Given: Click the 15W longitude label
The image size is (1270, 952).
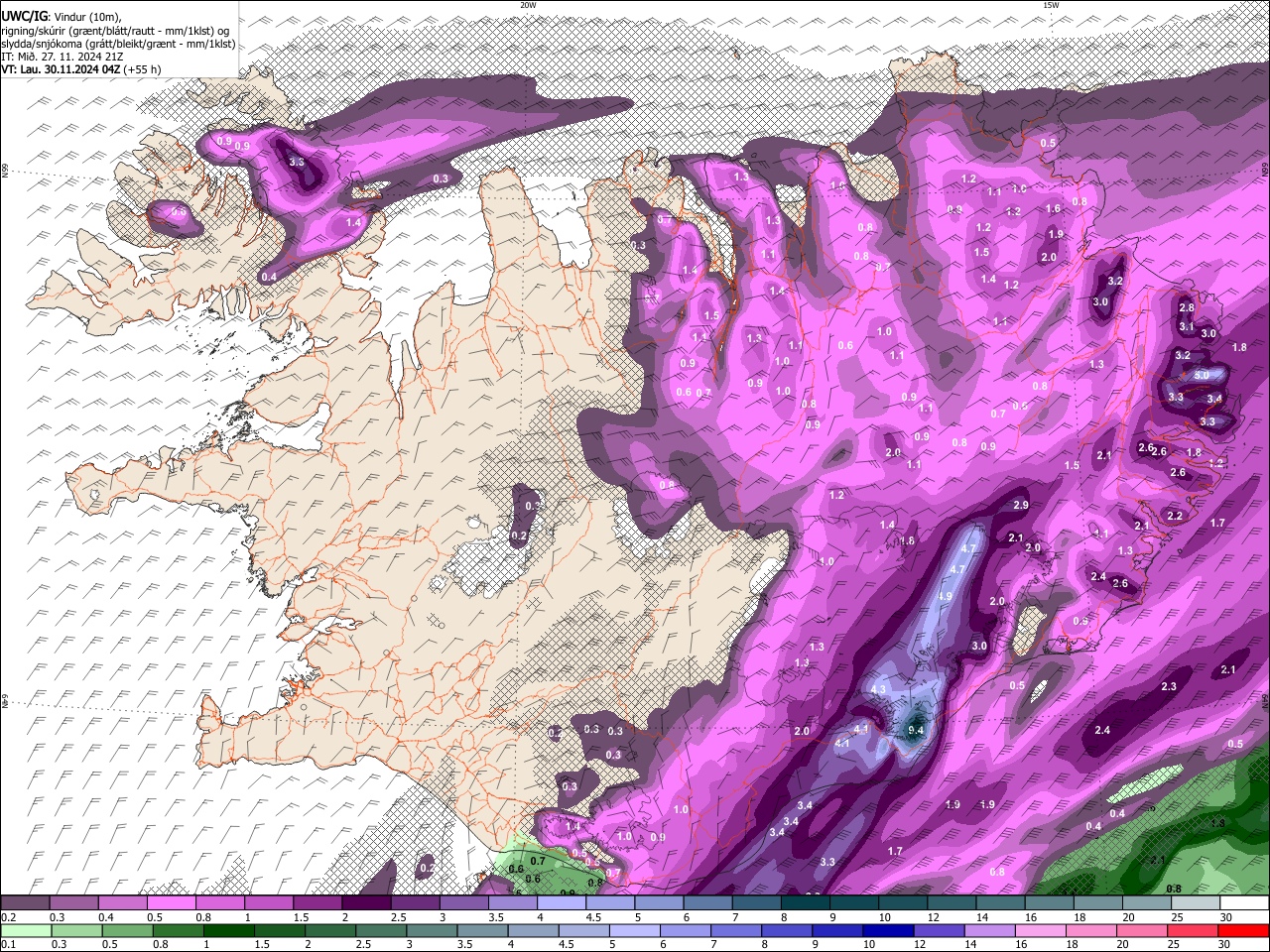Looking at the screenshot, I should pos(1051,5).
